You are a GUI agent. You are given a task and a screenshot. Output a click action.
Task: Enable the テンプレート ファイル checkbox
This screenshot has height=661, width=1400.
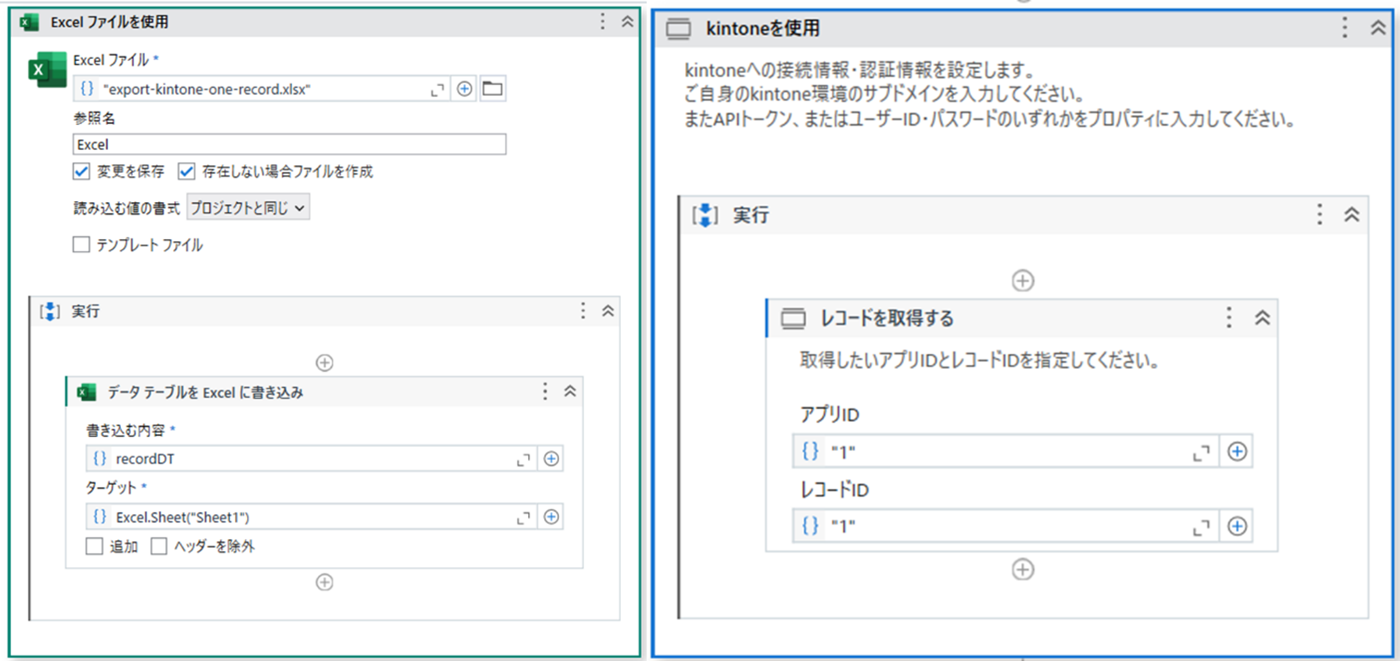point(82,244)
